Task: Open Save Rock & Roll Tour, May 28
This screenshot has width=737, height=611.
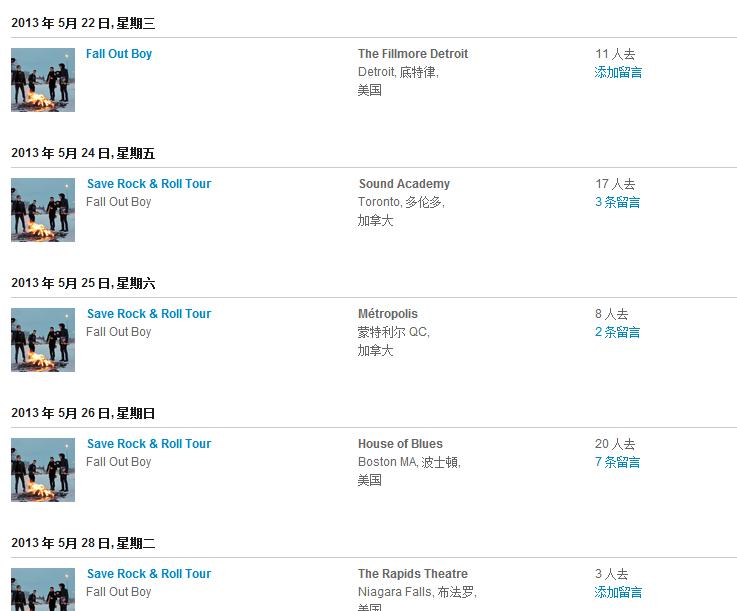Action: pos(149,574)
